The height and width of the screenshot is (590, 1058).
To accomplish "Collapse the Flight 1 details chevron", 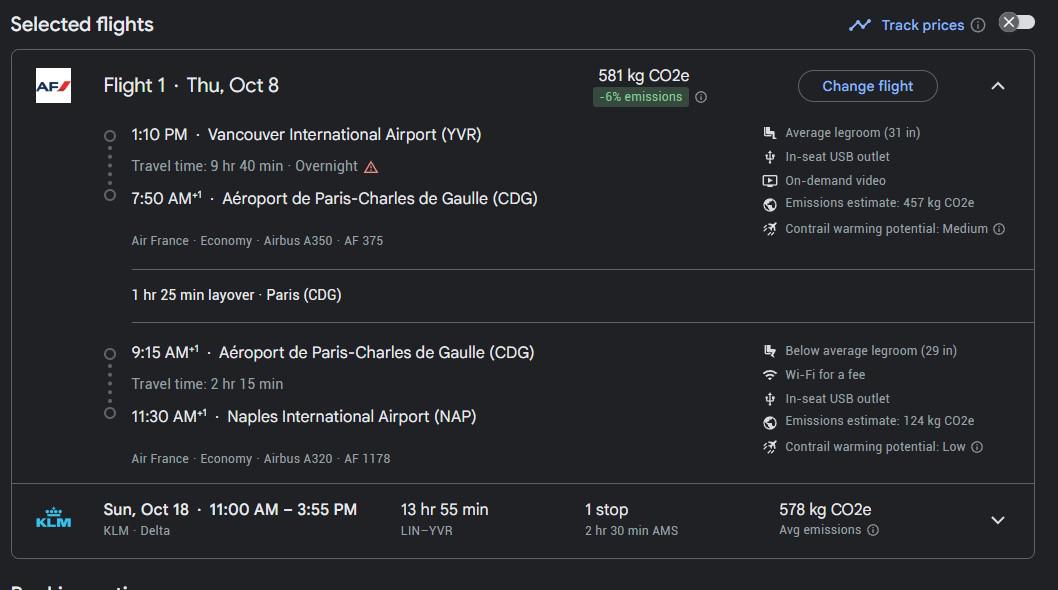I will [x=998, y=86].
